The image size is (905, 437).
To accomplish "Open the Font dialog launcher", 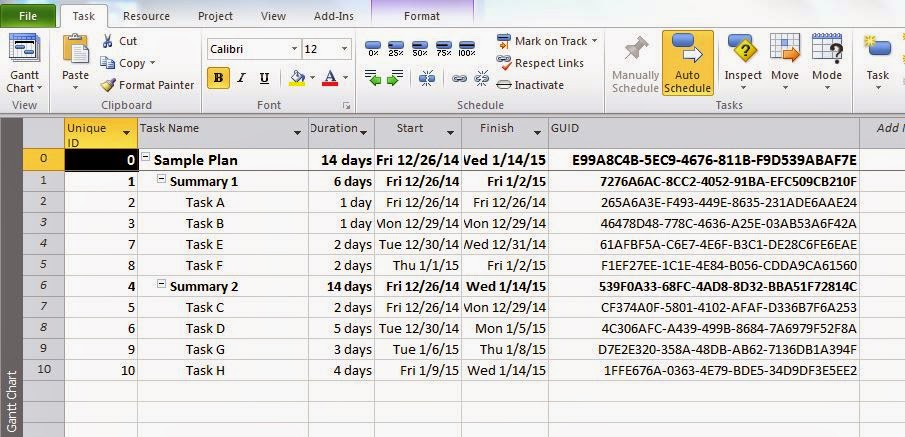I will 347,106.
